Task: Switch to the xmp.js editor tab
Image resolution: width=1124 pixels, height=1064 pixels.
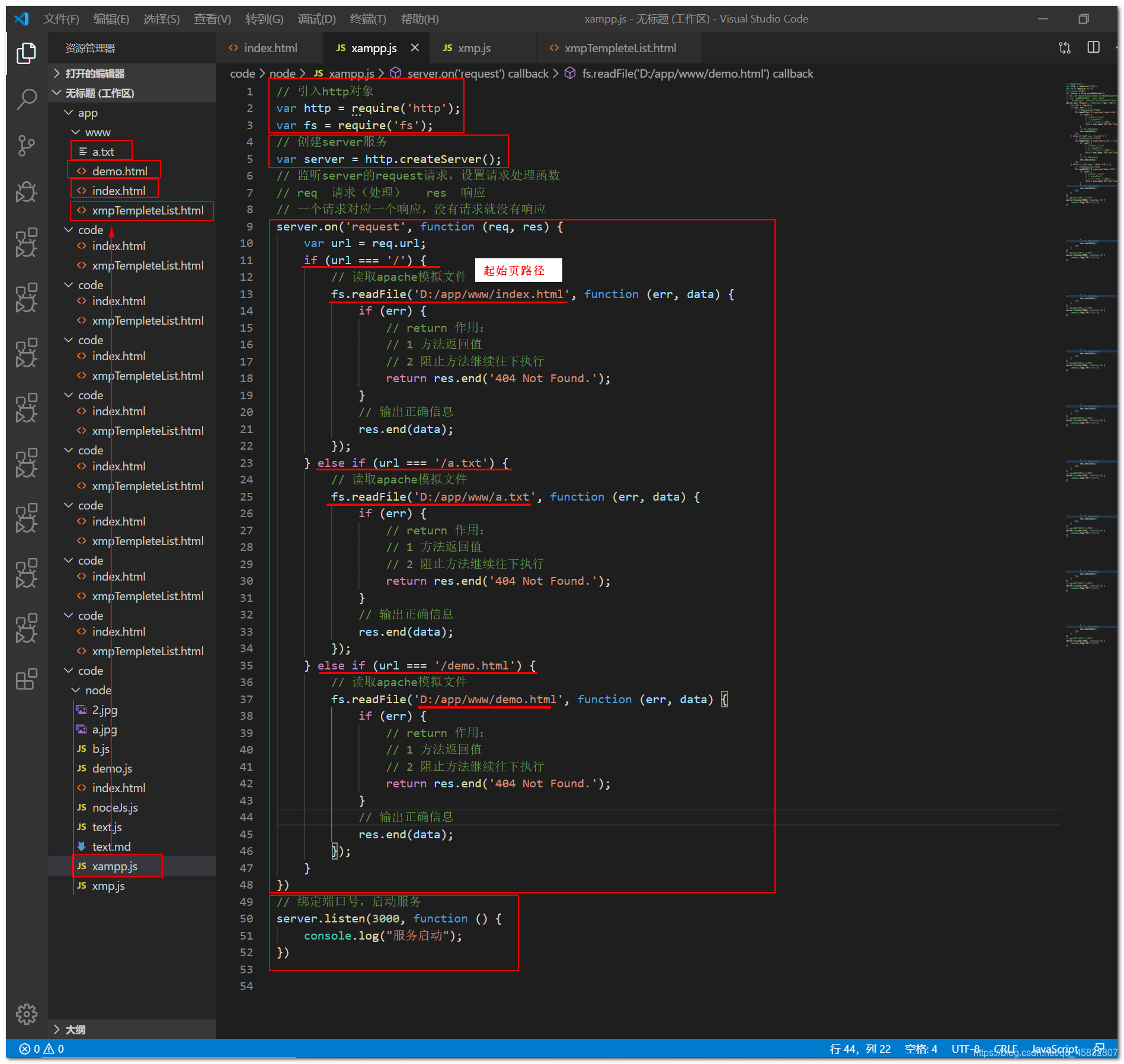Action: (483, 48)
